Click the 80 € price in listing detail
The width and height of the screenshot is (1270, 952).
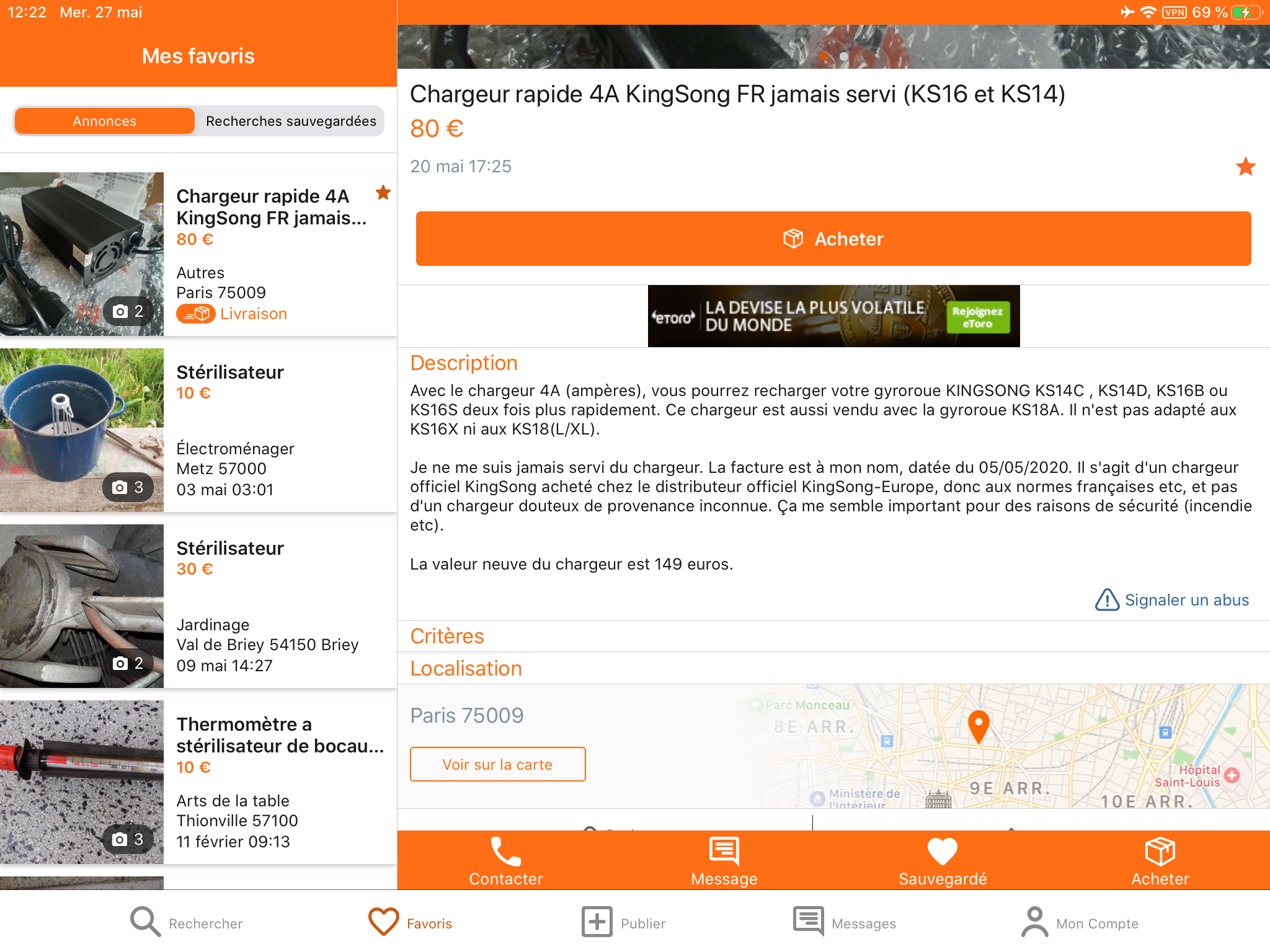(437, 128)
